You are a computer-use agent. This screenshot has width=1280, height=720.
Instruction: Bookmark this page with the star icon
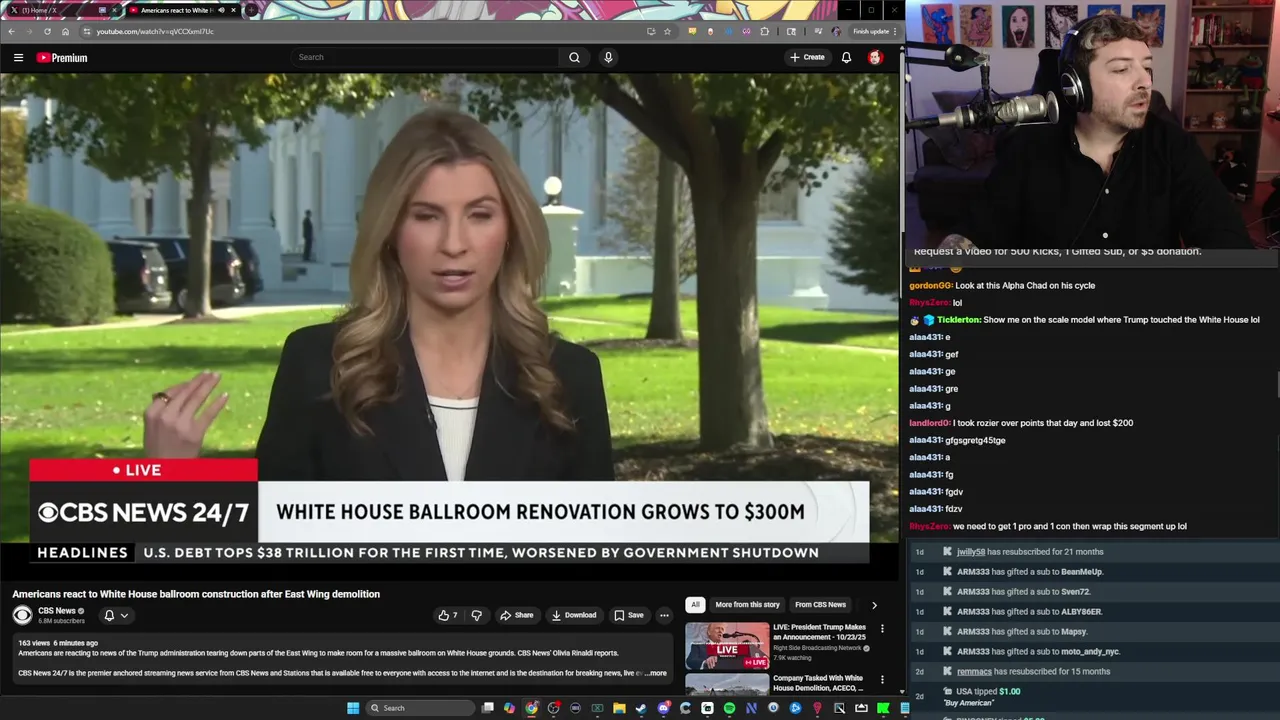(x=667, y=31)
